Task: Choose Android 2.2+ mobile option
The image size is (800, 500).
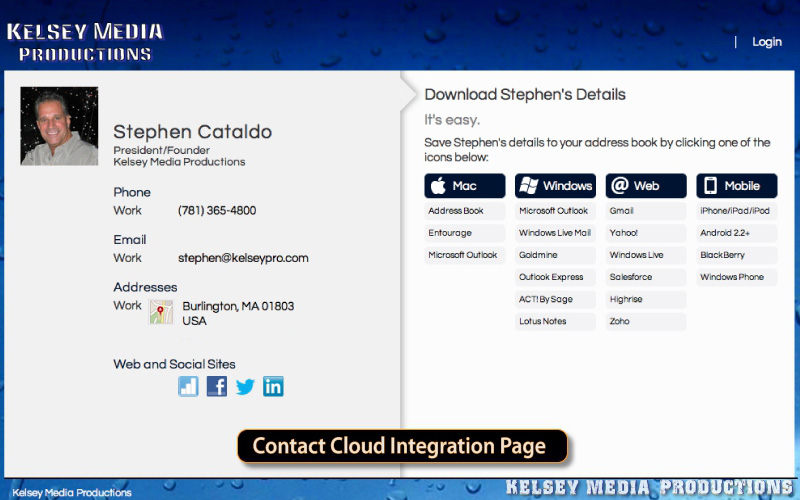Action: point(737,233)
